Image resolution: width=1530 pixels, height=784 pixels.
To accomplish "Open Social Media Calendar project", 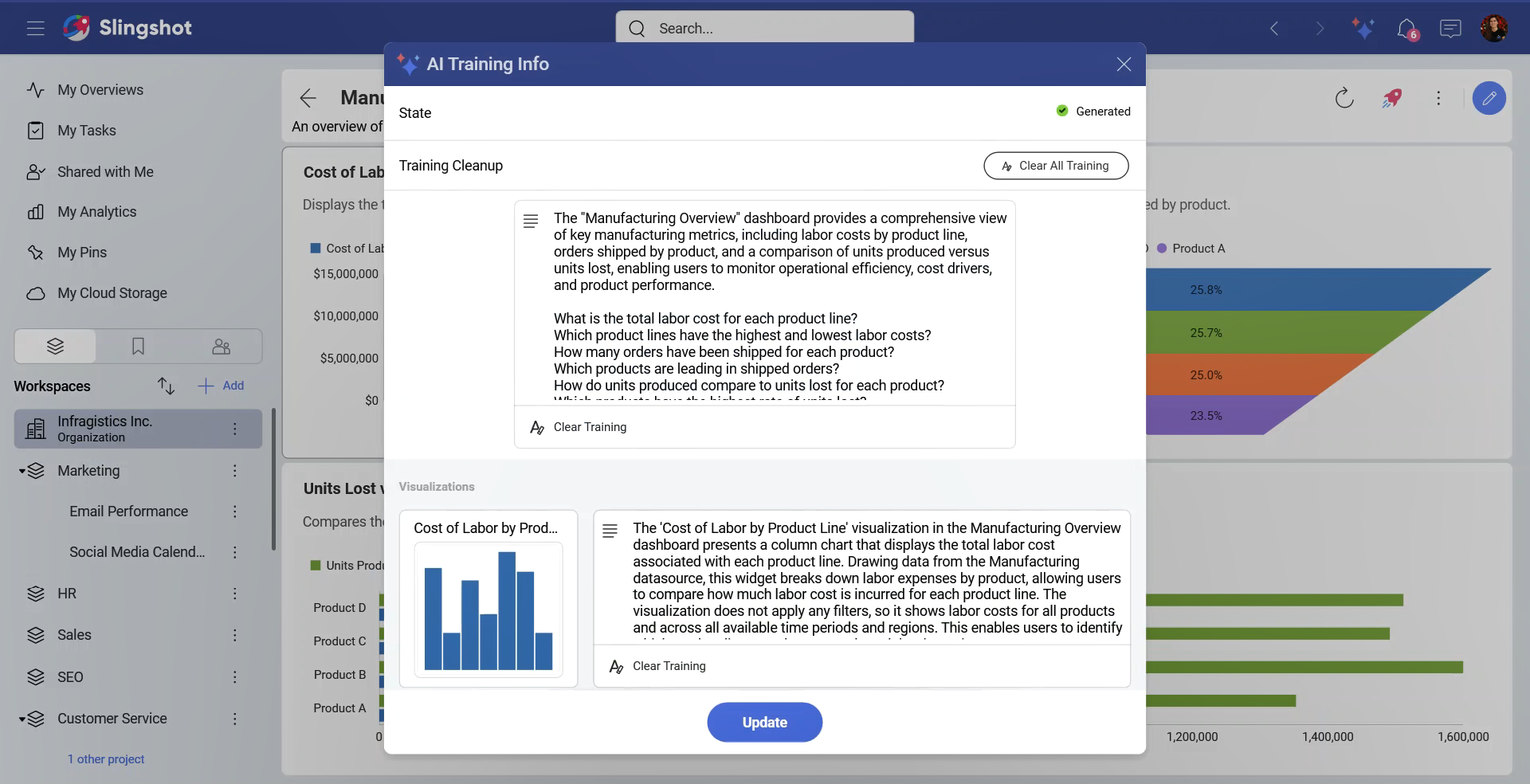I will (x=136, y=552).
